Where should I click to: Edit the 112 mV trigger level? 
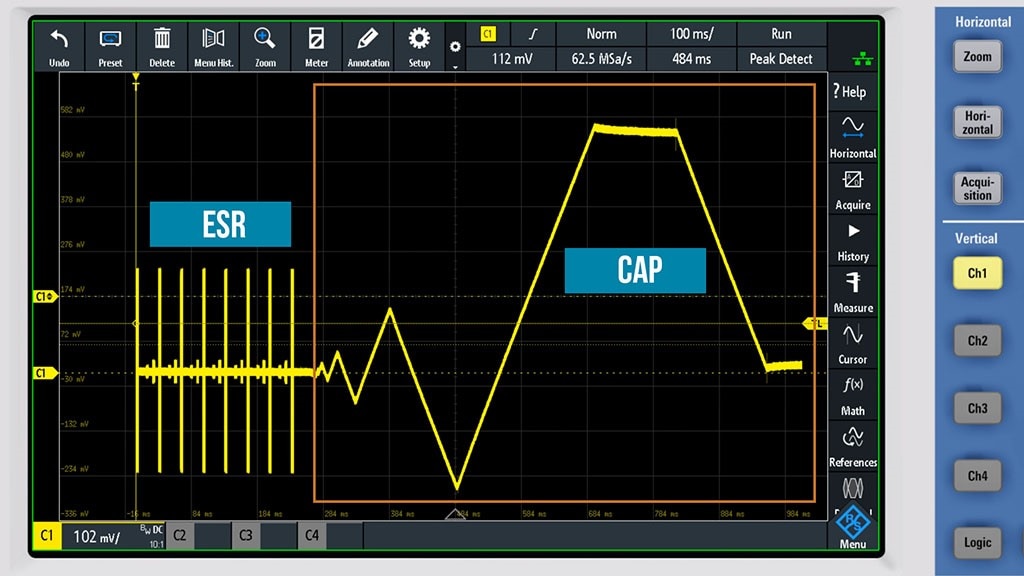tap(511, 59)
